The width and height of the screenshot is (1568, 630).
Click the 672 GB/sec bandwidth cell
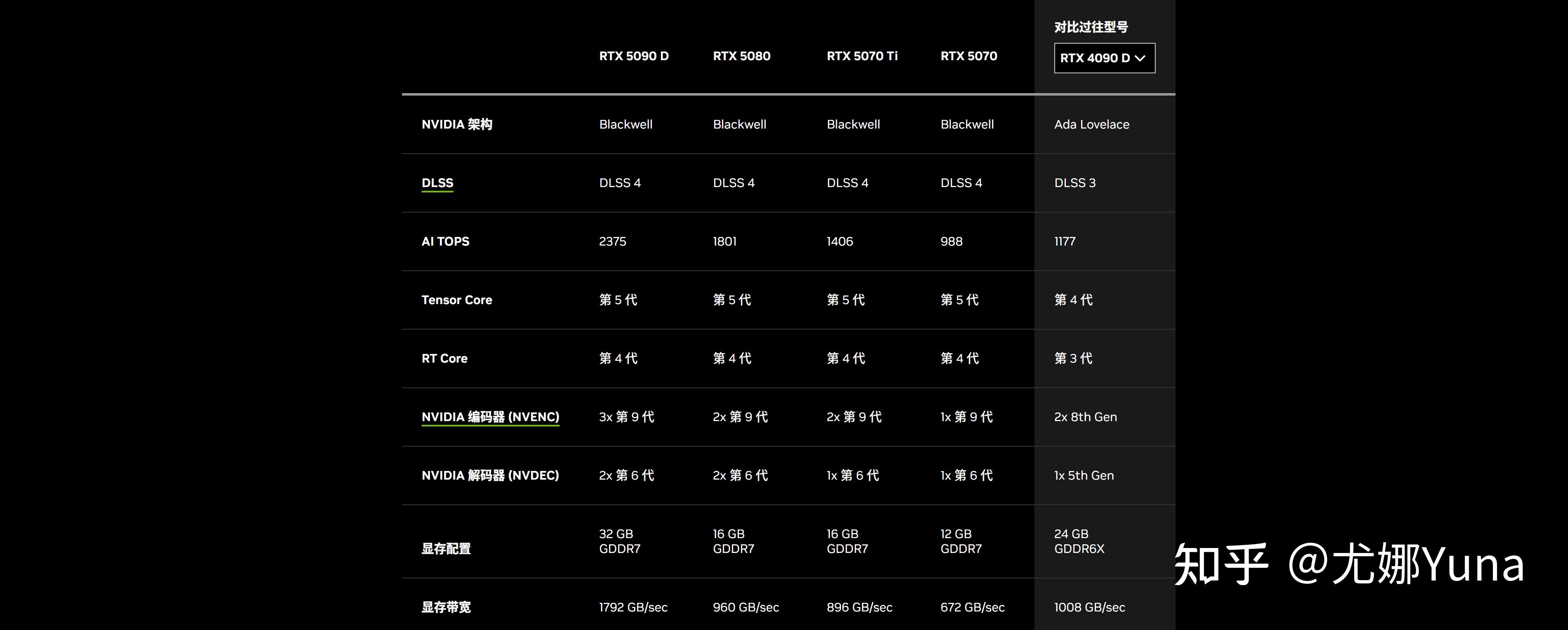[972, 607]
